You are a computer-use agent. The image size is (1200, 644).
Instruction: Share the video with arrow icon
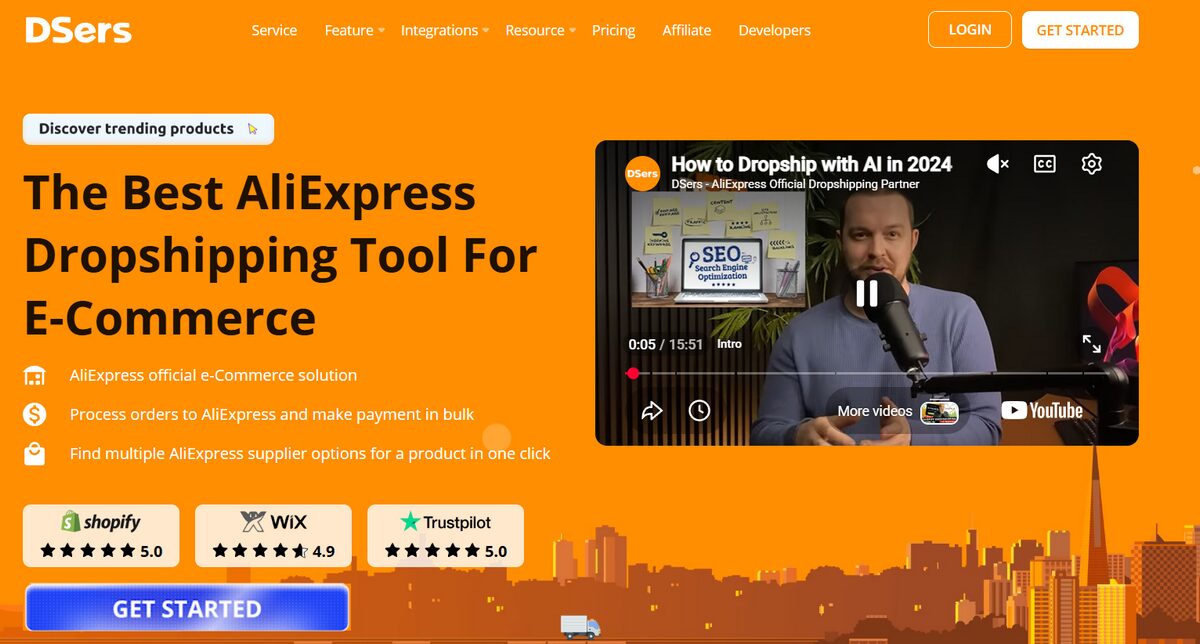click(x=652, y=410)
